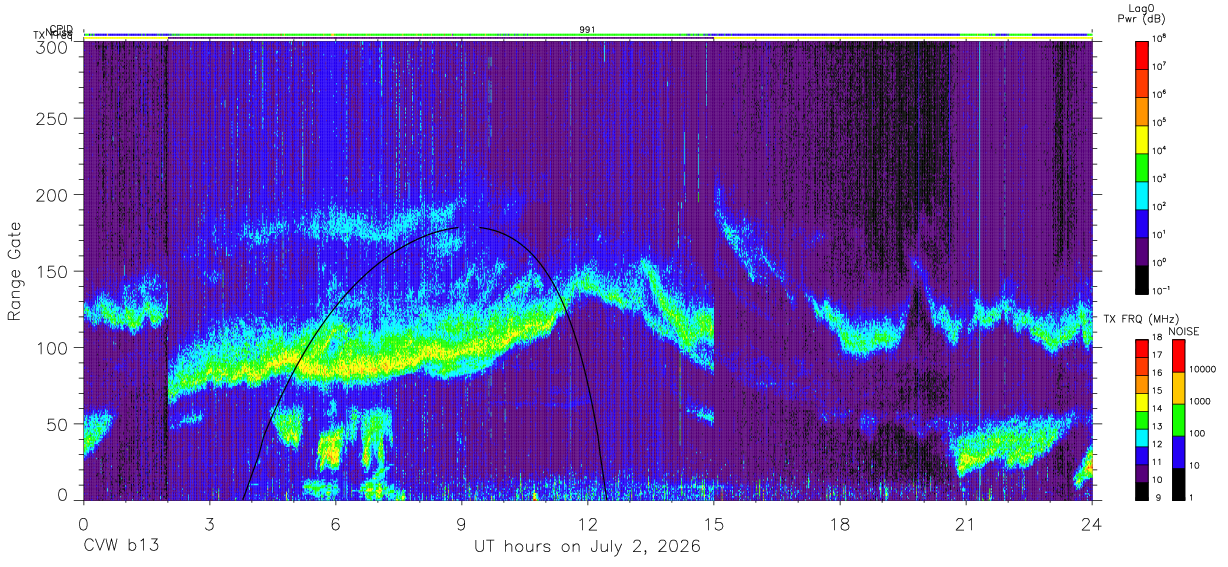Click the cyan 12-13 MHz TX FRQ swatch
Image resolution: width=1228 pixels, height=567 pixels.
click(1142, 437)
